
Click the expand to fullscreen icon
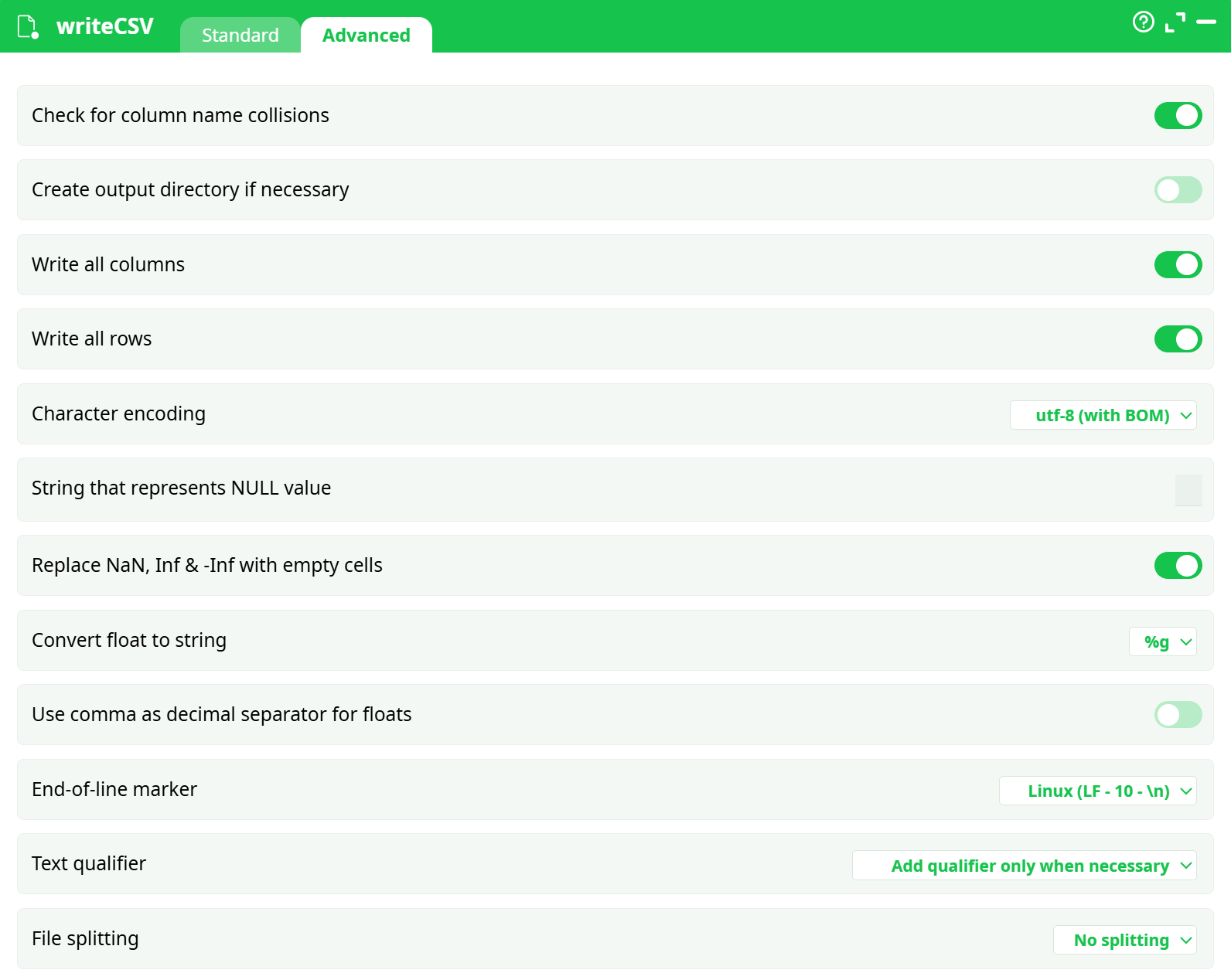(x=1175, y=22)
